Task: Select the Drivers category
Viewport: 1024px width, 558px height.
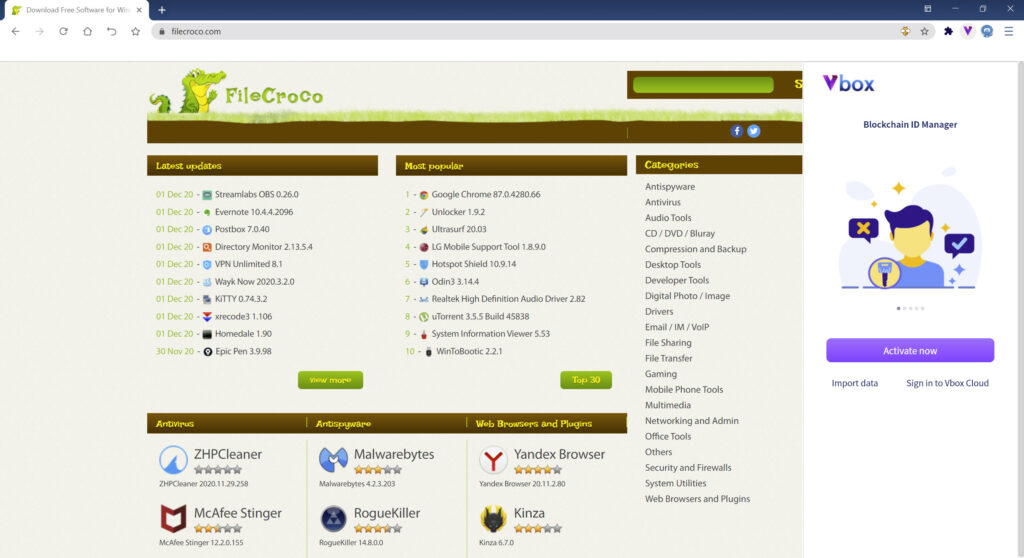Action: click(x=658, y=312)
